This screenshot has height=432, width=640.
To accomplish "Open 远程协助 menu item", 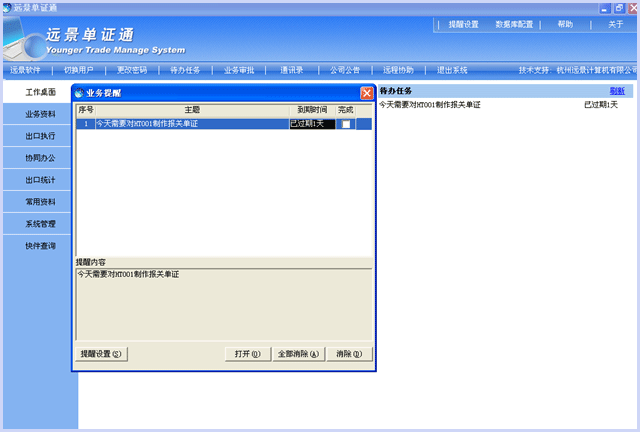I will click(398, 70).
